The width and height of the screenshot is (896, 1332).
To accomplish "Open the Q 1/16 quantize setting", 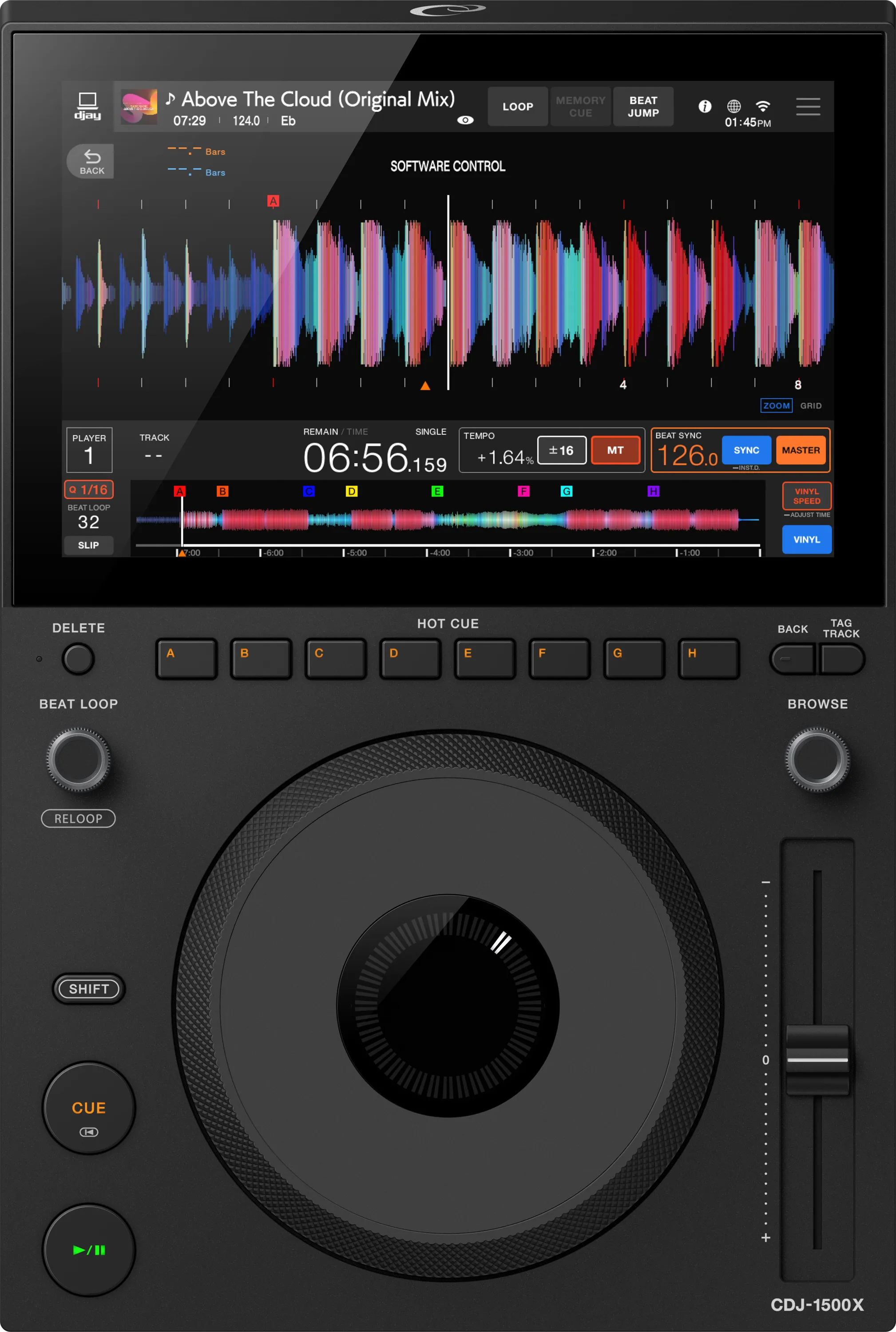I will (88, 490).
